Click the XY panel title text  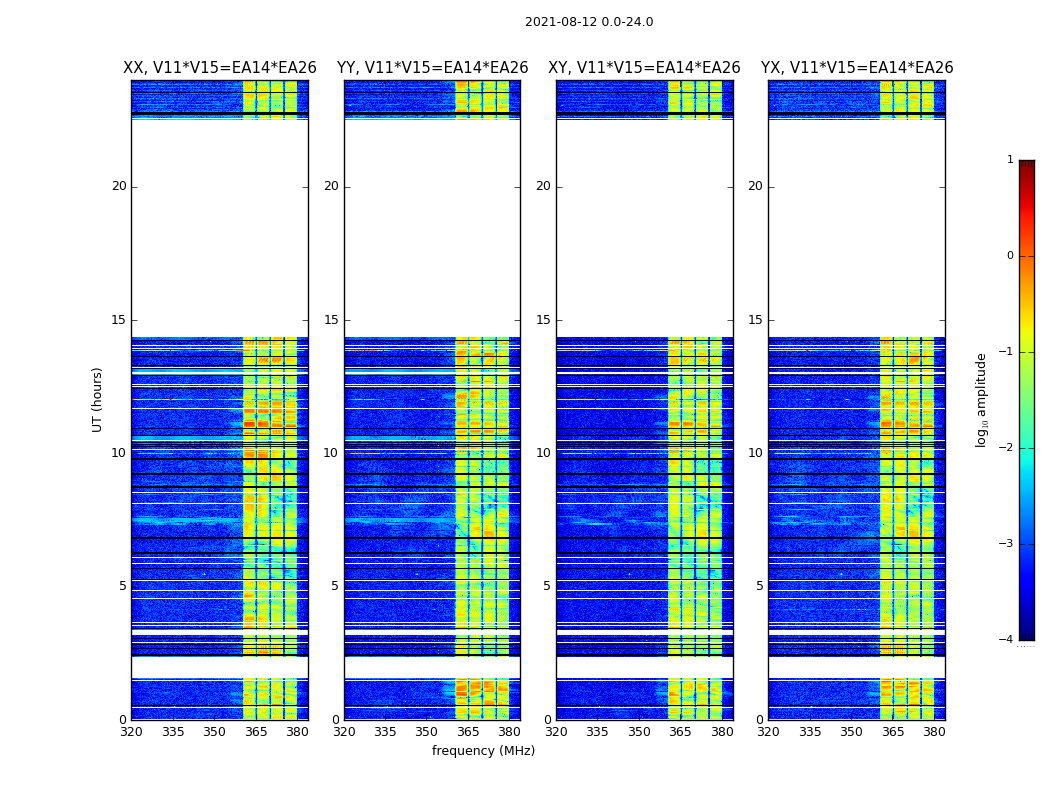click(644, 68)
